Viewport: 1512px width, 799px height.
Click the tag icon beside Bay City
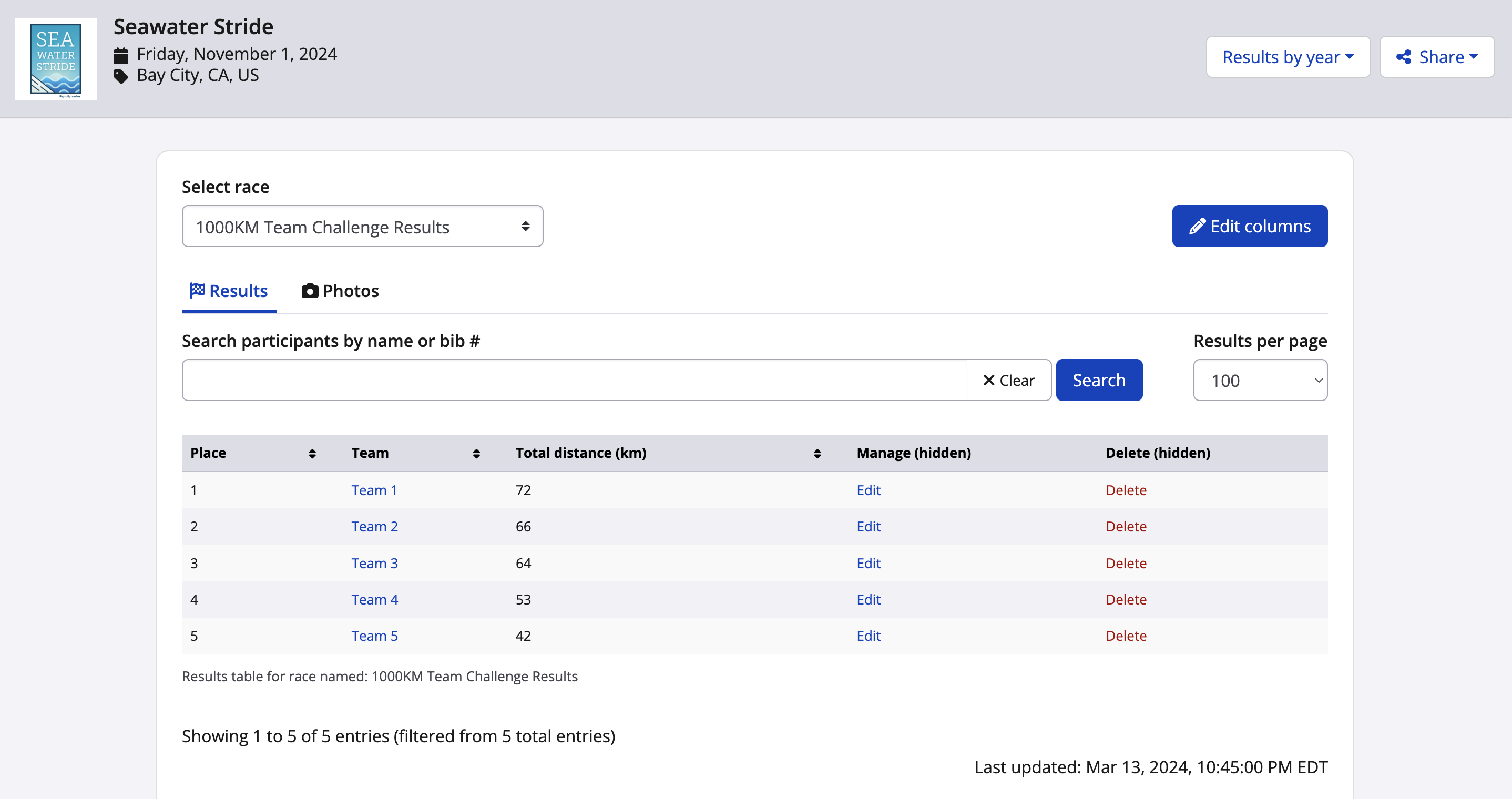[121, 76]
